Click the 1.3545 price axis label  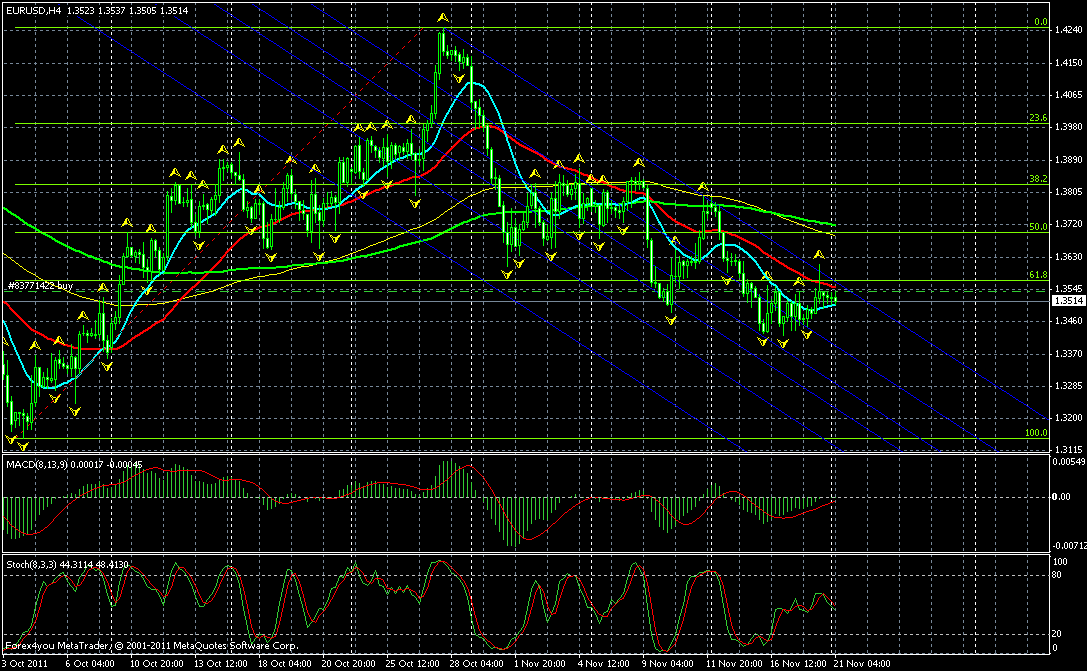1068,288
